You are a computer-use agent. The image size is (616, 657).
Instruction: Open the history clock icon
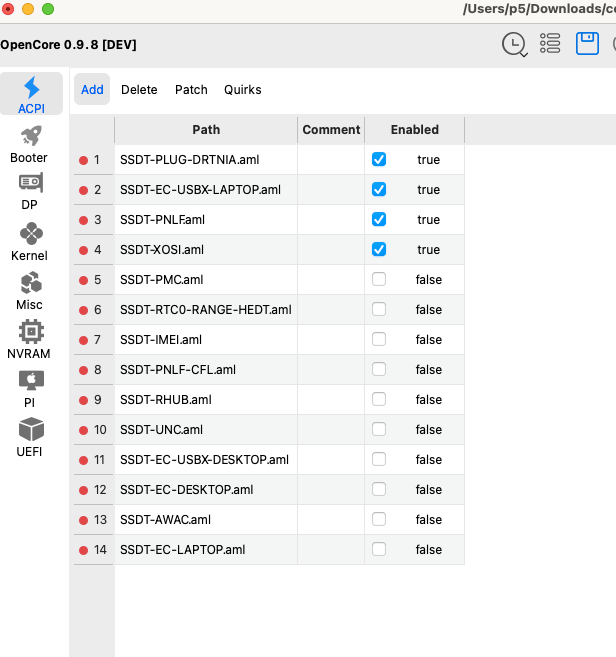point(514,44)
